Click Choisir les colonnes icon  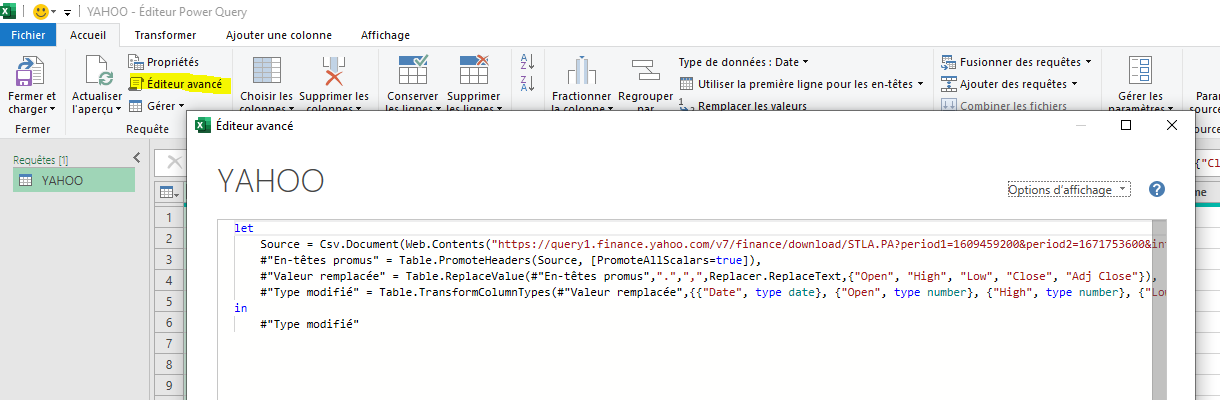click(x=267, y=71)
